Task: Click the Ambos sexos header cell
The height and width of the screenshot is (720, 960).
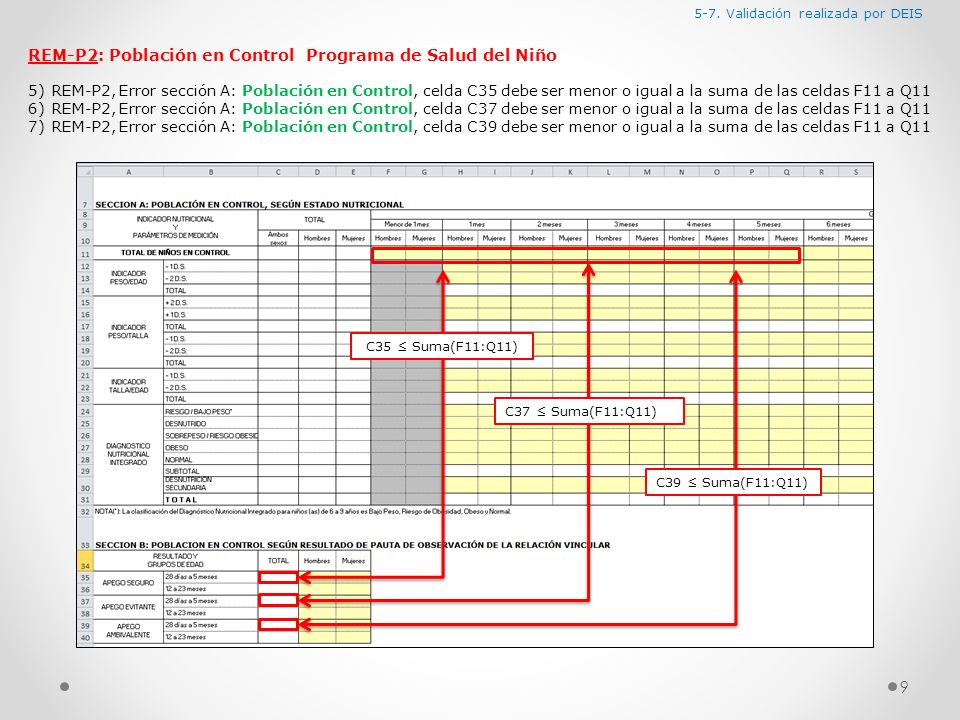Action: coord(278,238)
